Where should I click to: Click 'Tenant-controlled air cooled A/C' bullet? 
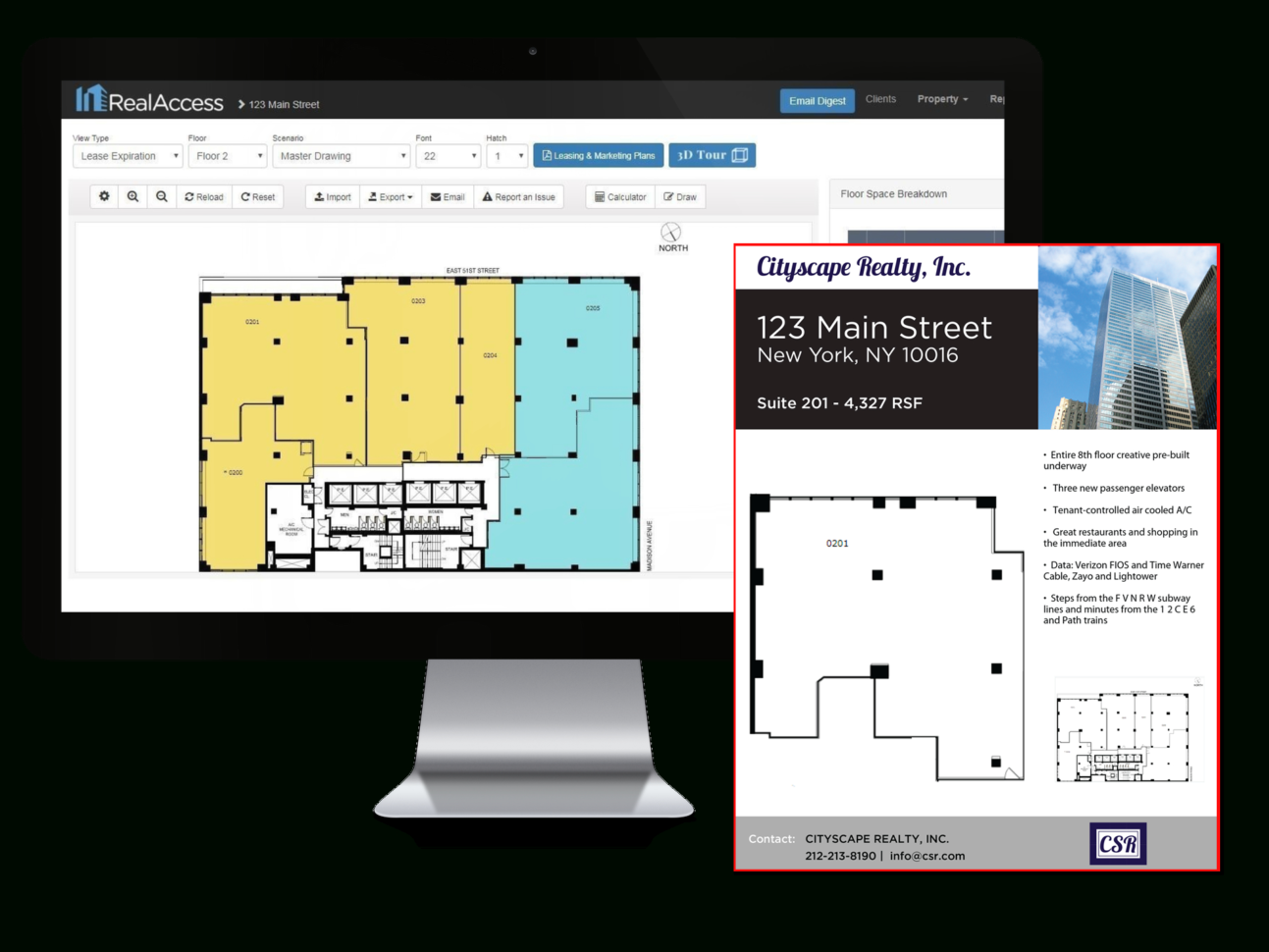pos(1122,510)
